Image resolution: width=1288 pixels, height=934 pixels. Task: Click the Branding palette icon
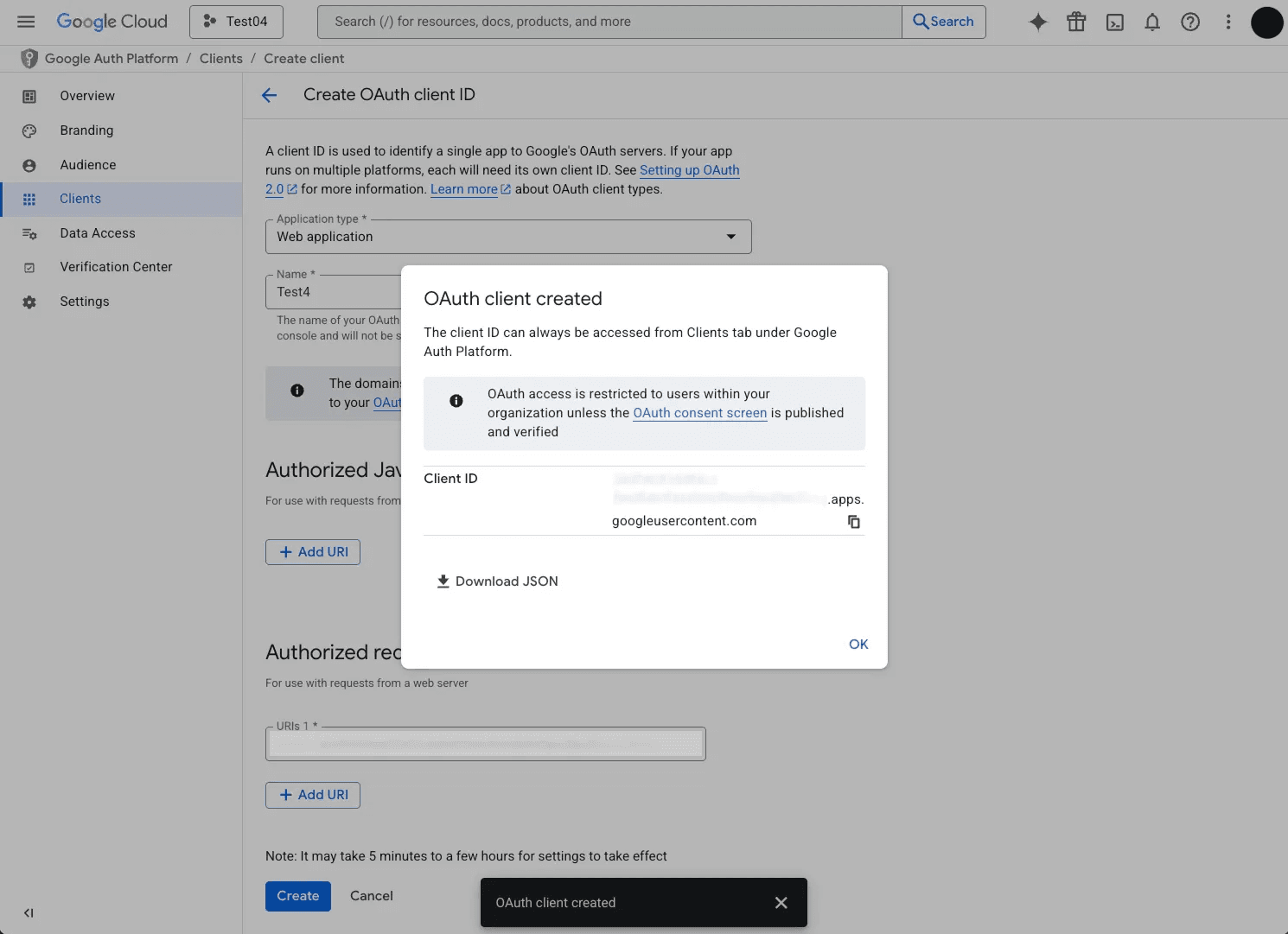pos(29,130)
